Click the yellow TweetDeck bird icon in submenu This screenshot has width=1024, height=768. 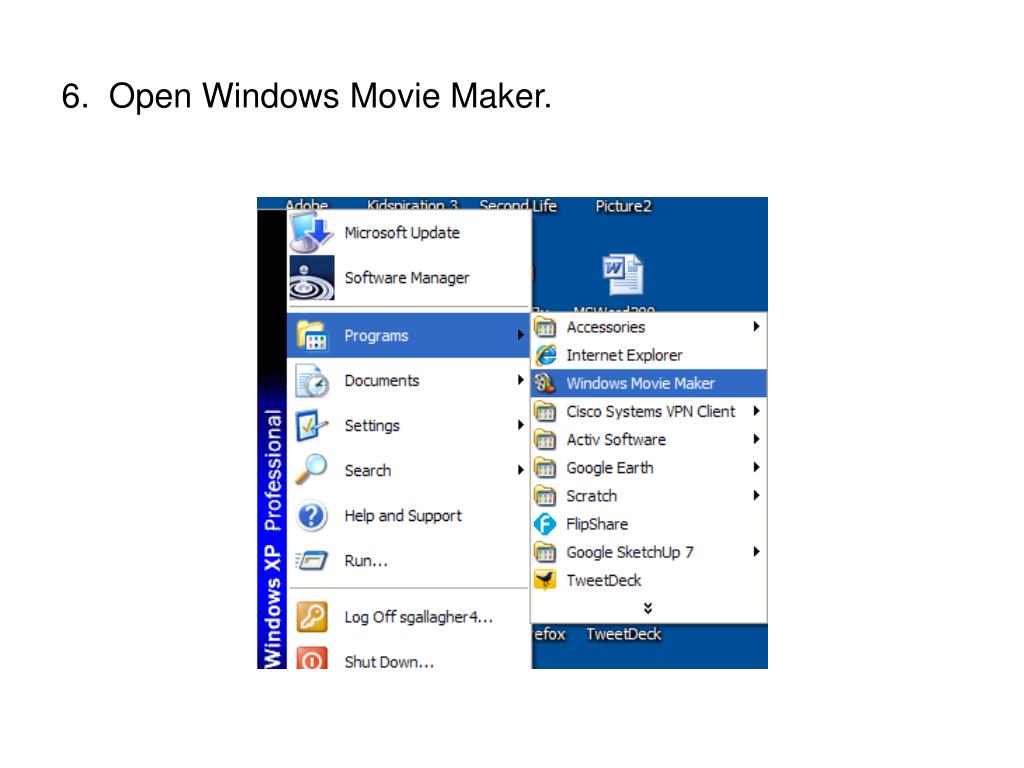point(545,580)
